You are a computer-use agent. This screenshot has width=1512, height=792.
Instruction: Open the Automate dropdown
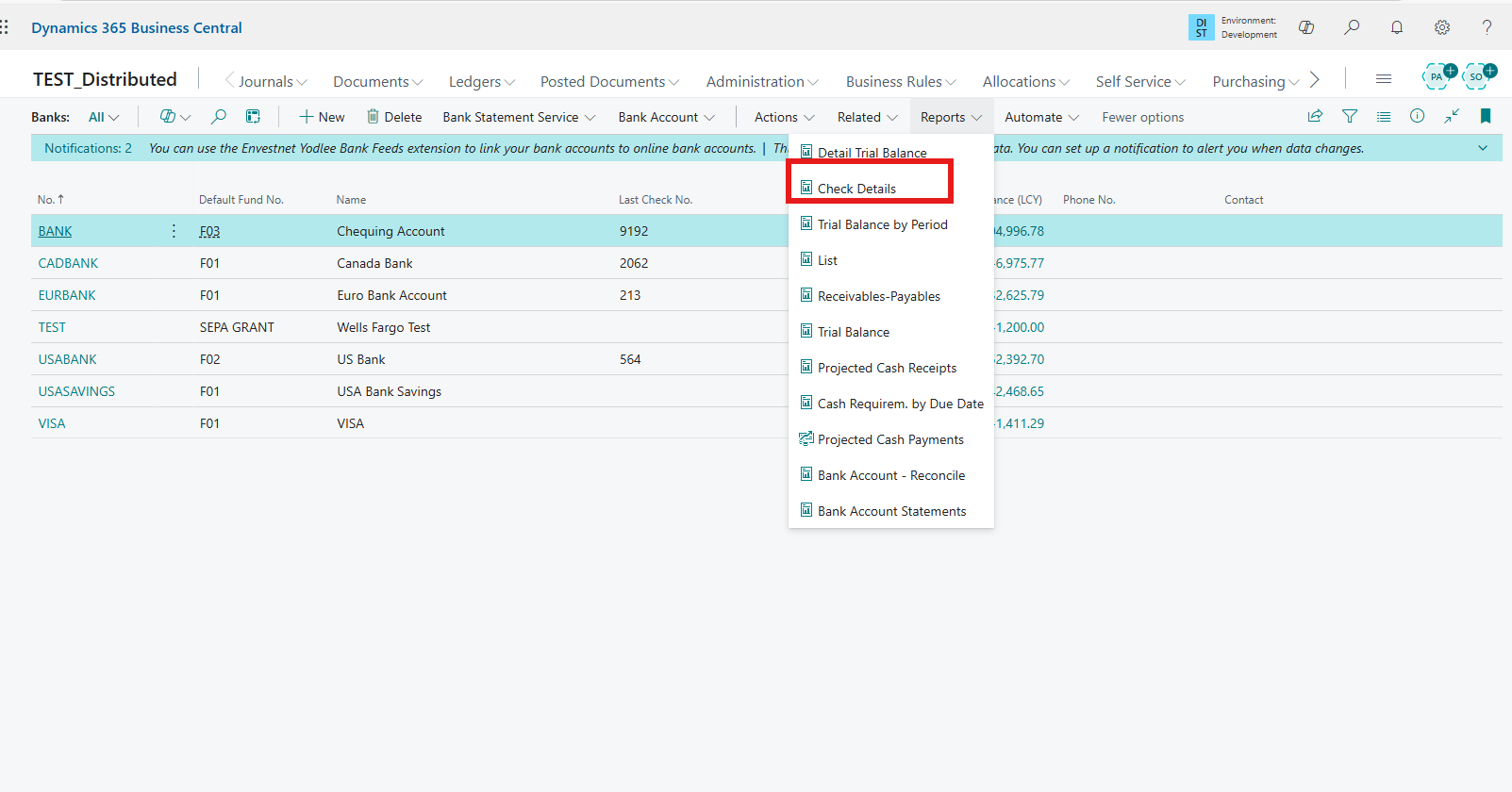[1041, 117]
